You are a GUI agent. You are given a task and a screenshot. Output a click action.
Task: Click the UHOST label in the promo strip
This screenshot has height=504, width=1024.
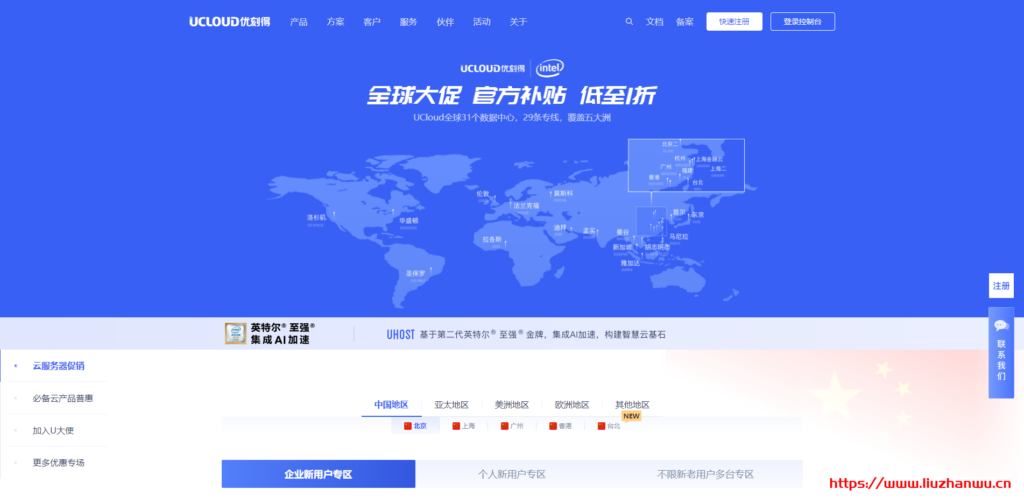click(400, 334)
